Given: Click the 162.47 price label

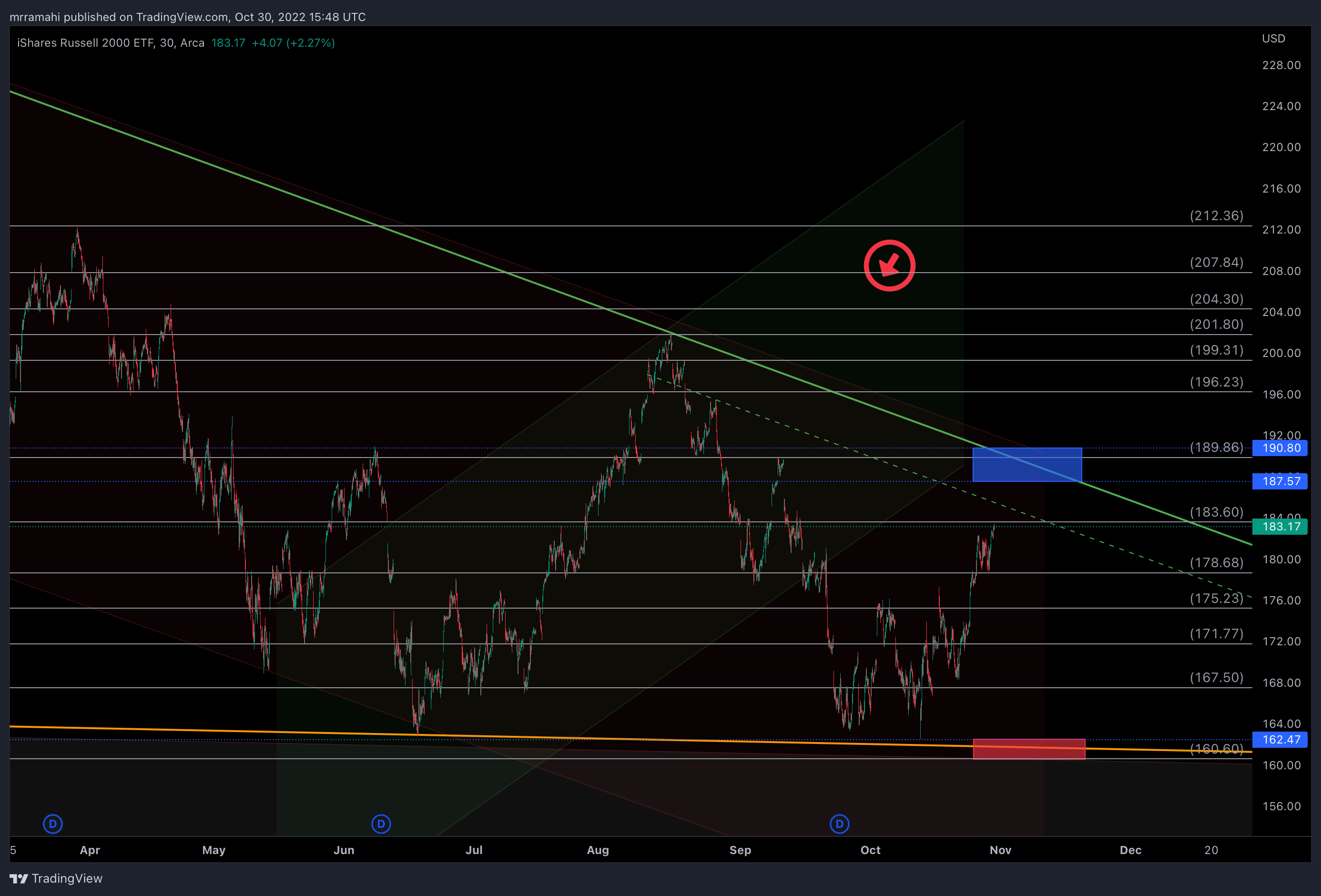Looking at the screenshot, I should pos(1280,740).
